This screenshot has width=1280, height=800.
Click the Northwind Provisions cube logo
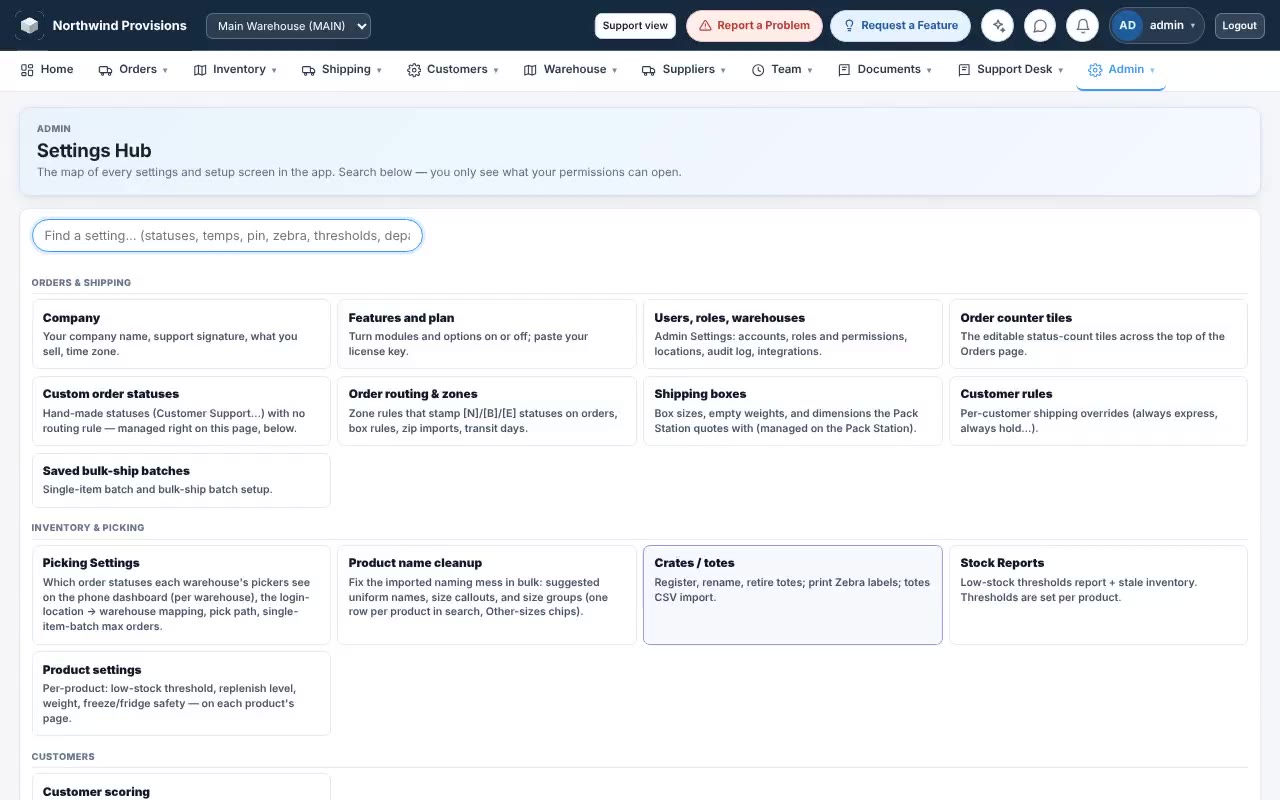tap(30, 25)
